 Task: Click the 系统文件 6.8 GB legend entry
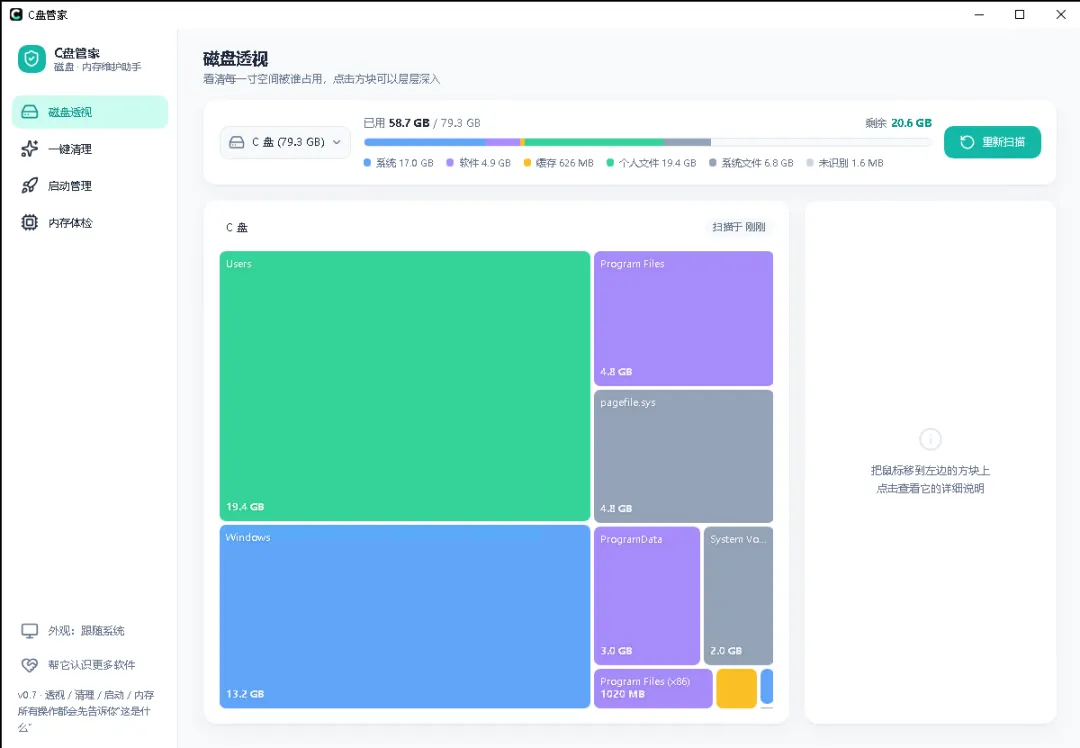[751, 163]
